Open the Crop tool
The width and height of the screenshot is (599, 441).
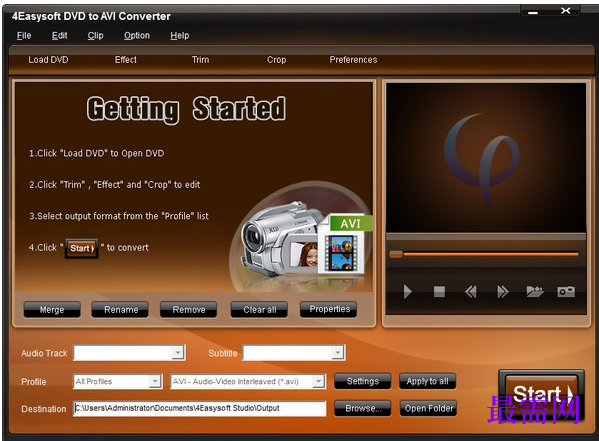[x=277, y=60]
